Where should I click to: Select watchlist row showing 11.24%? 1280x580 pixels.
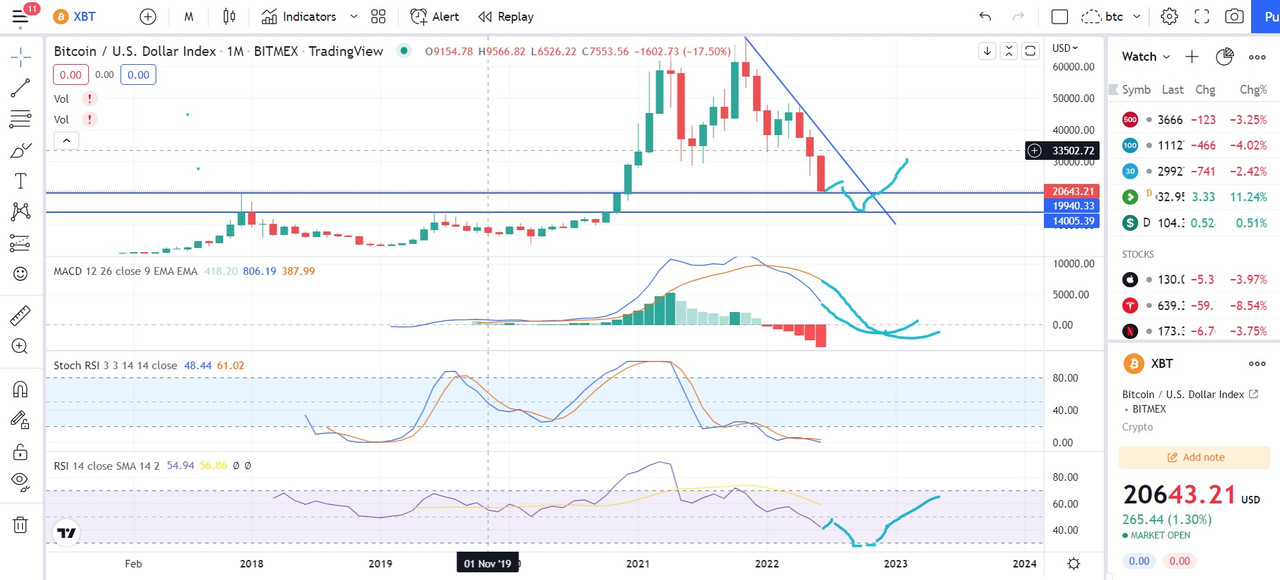point(1194,197)
